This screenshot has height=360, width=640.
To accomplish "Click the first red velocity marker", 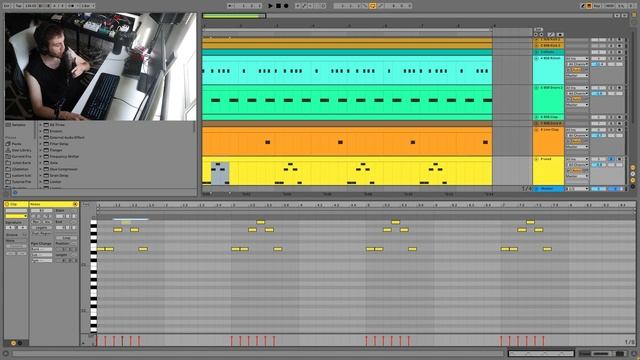I will (97, 340).
